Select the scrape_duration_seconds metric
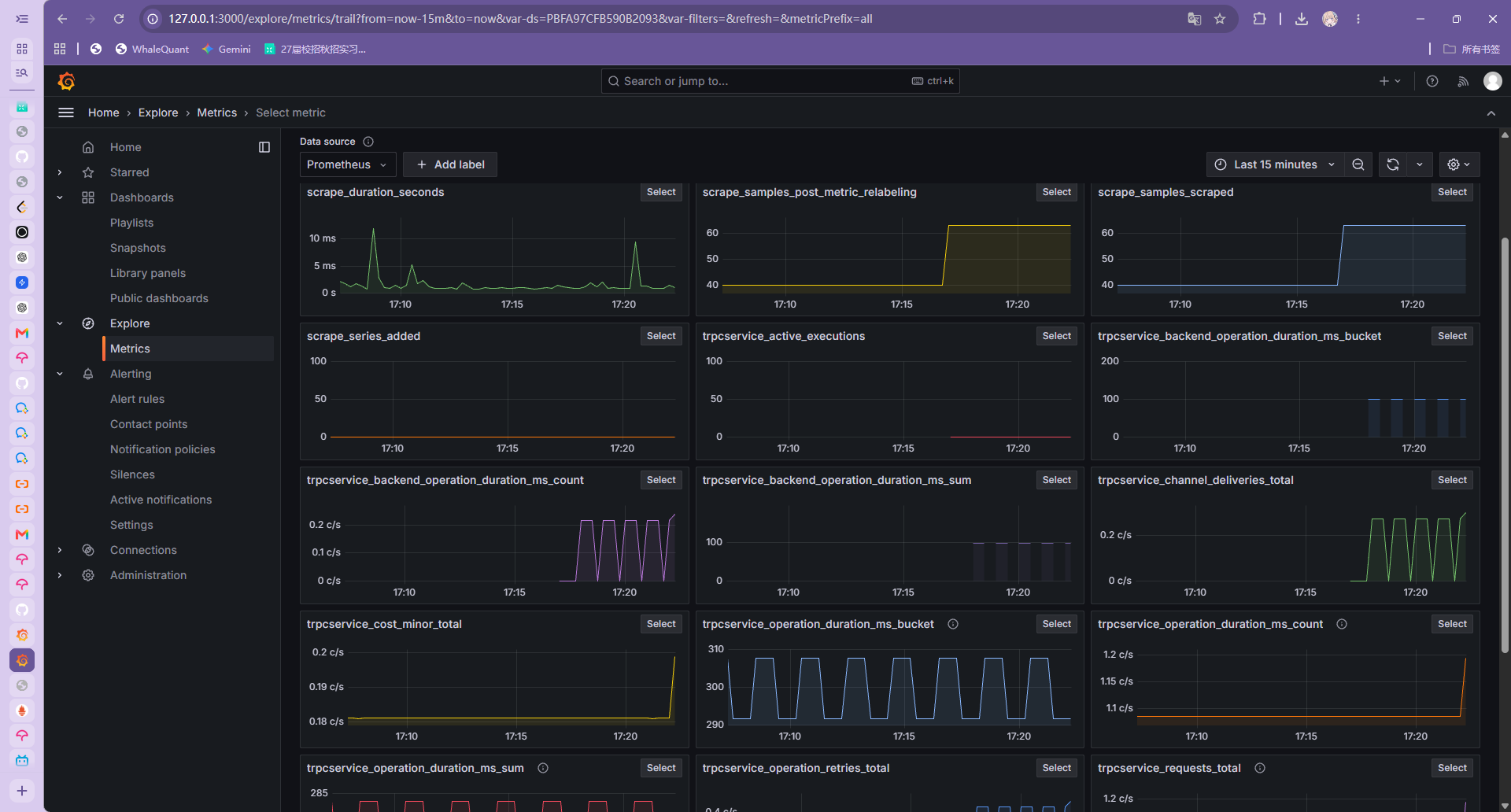Image resolution: width=1511 pixels, height=812 pixels. click(661, 192)
